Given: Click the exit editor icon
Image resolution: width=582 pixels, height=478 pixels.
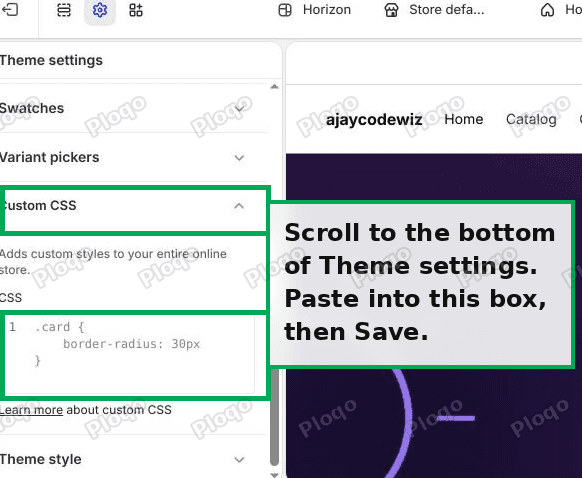Looking at the screenshot, I should pyautogui.click(x=10, y=9).
